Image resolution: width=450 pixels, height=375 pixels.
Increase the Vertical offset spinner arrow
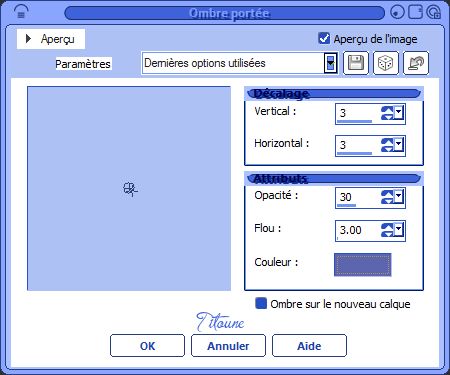tap(387, 110)
